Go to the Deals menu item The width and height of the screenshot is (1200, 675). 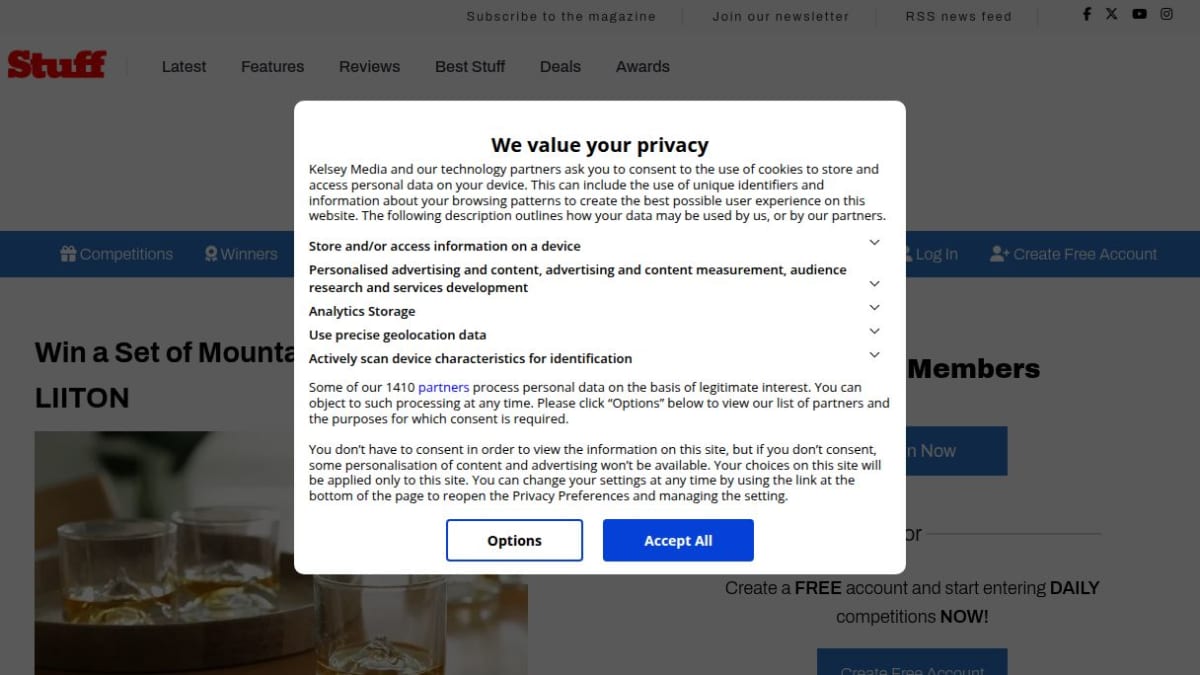pos(560,67)
